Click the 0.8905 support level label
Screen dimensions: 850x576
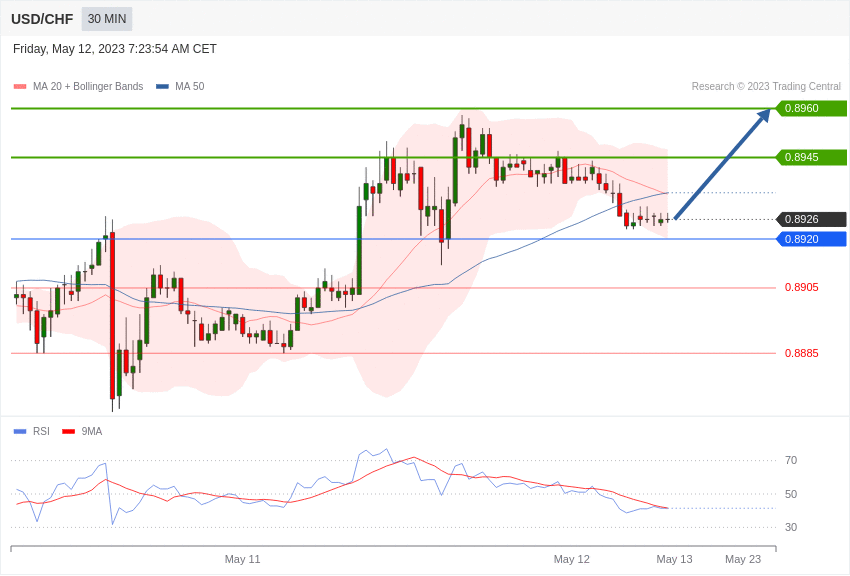[802, 288]
